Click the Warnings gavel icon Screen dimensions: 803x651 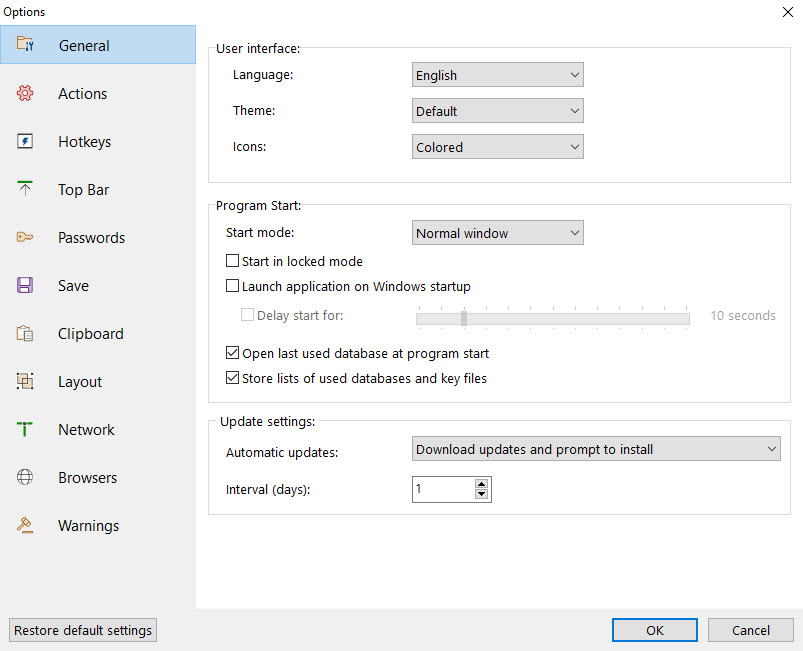[x=25, y=525]
